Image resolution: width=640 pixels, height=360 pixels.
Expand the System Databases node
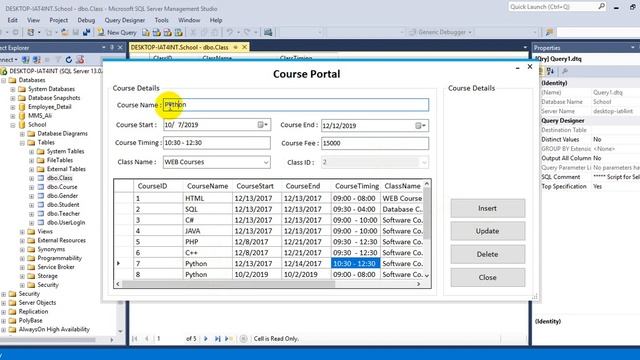point(13,89)
